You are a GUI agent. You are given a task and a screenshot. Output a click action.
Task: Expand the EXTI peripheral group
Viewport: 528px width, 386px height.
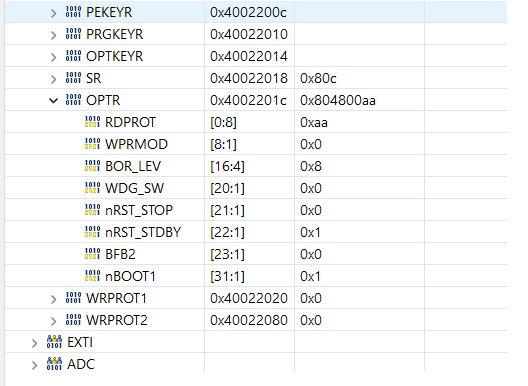click(34, 343)
